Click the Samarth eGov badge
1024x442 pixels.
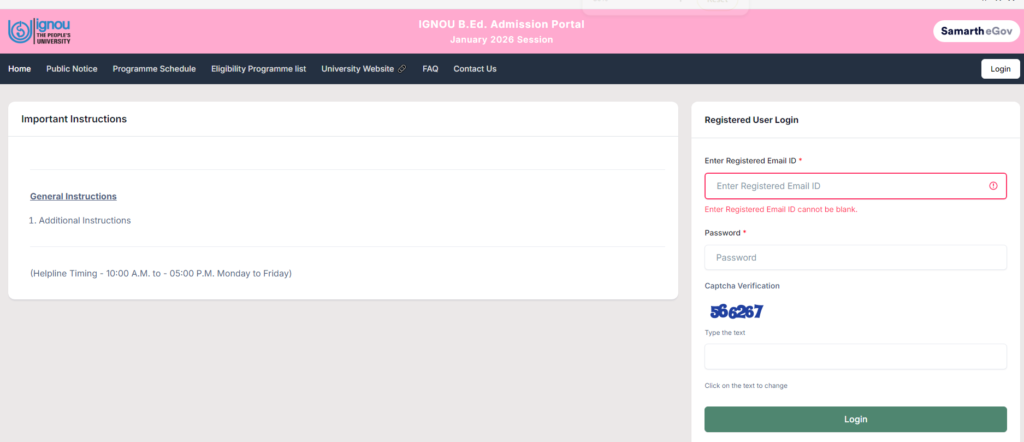(x=976, y=31)
